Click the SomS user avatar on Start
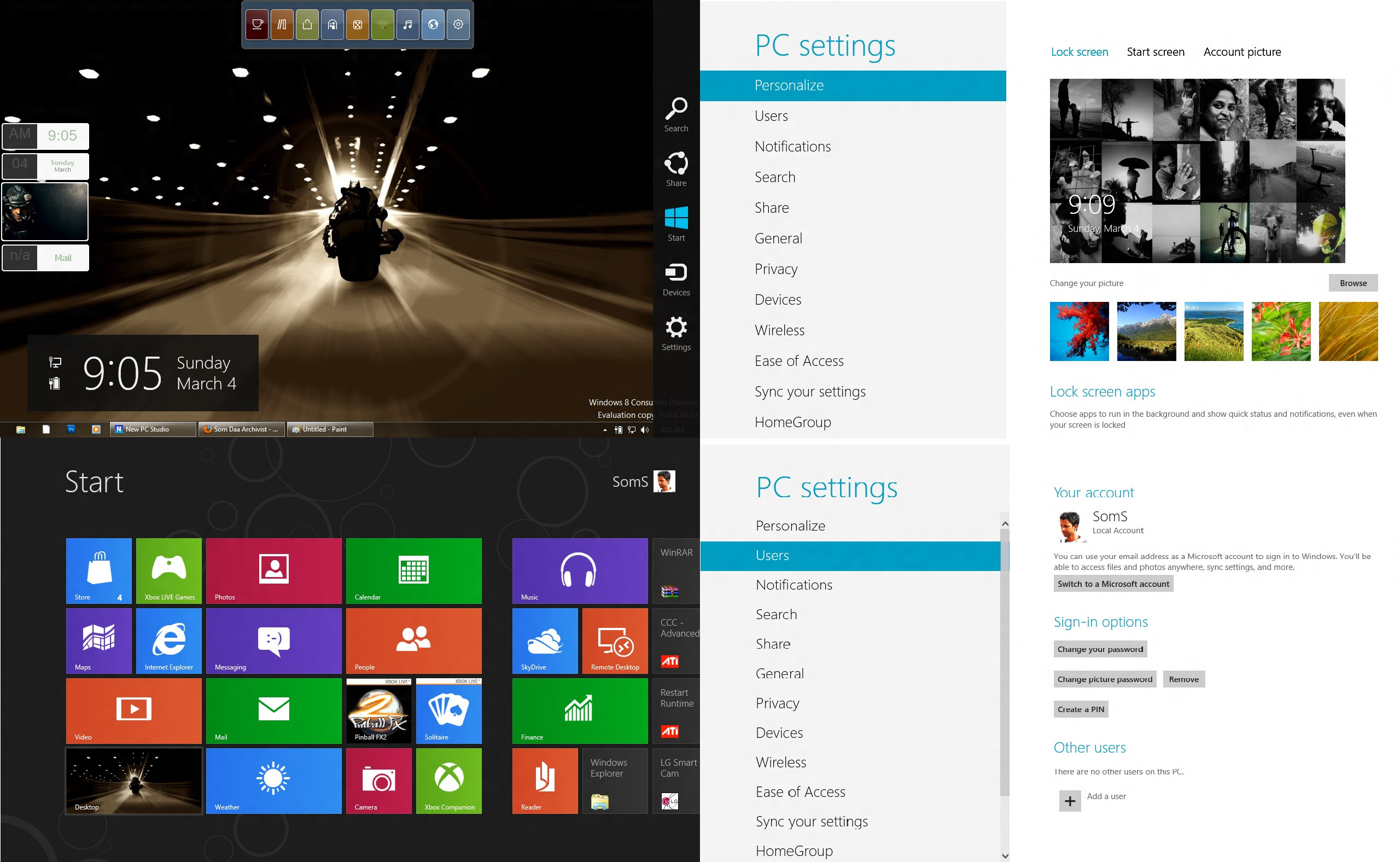 (x=664, y=481)
